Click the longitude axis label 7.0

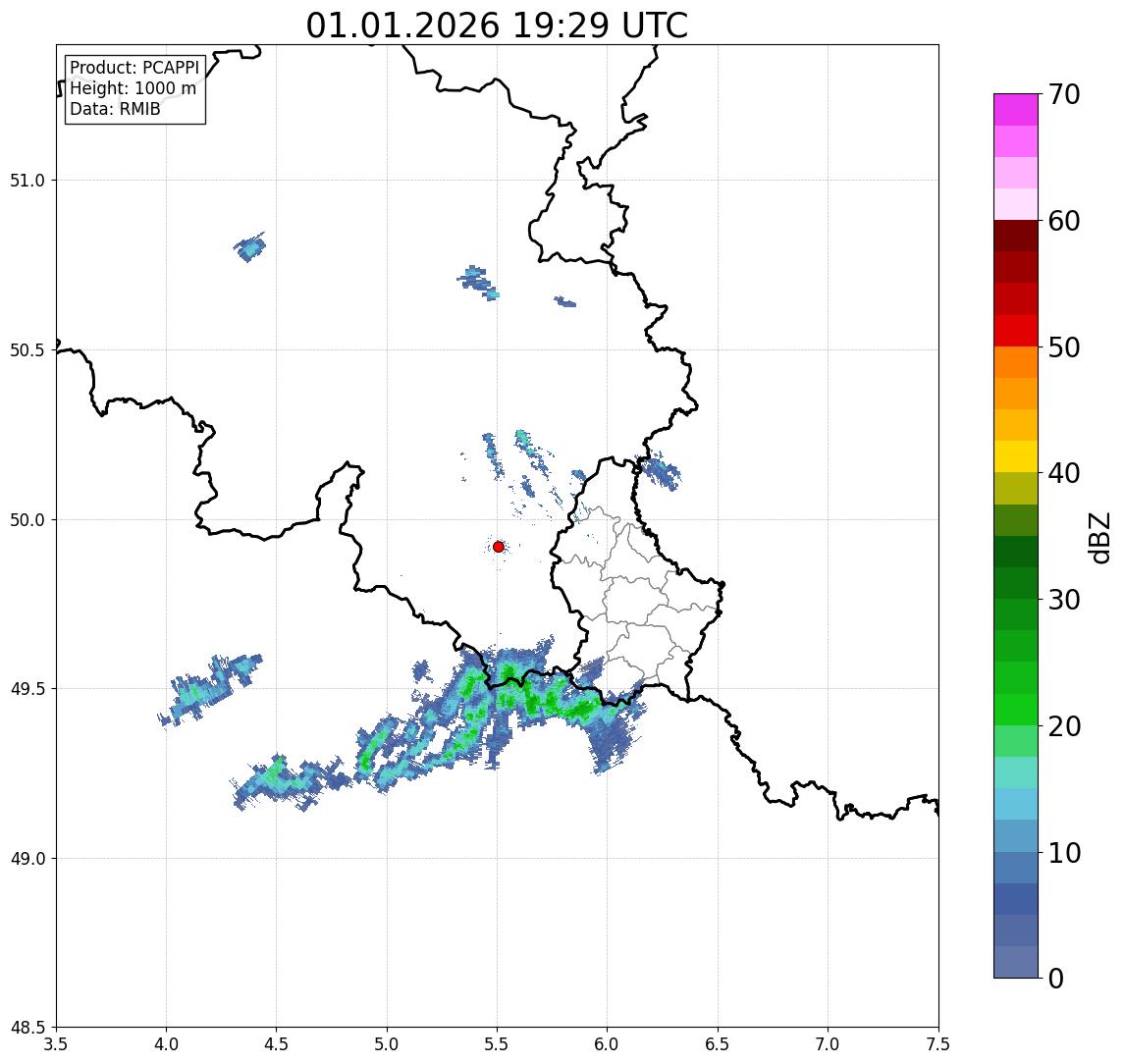(829, 1044)
